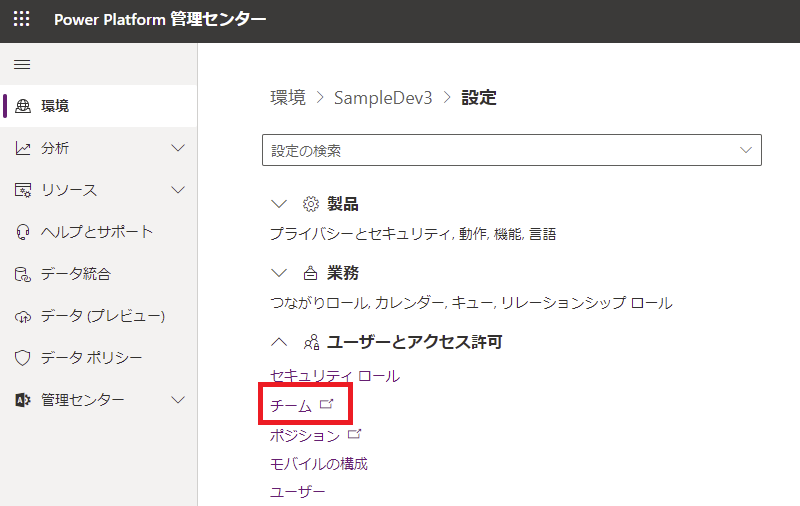The height and width of the screenshot is (506, 800).
Task: Click the ヘルプとサポート headset icon
Action: click(22, 232)
